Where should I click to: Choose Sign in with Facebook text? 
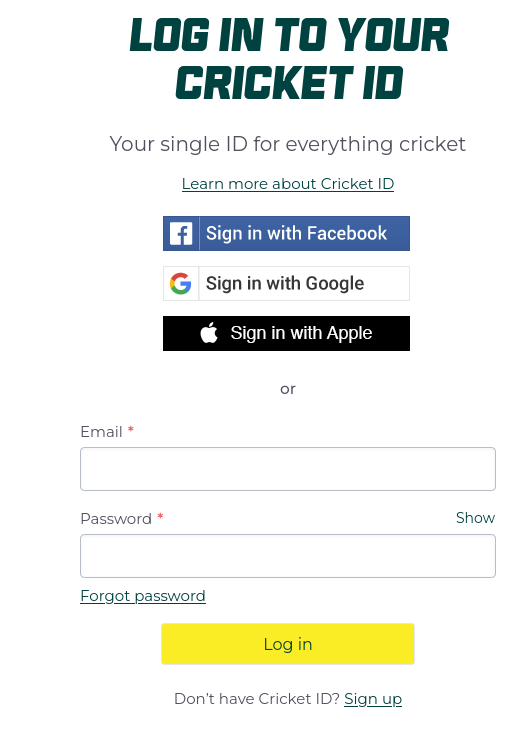pos(296,234)
